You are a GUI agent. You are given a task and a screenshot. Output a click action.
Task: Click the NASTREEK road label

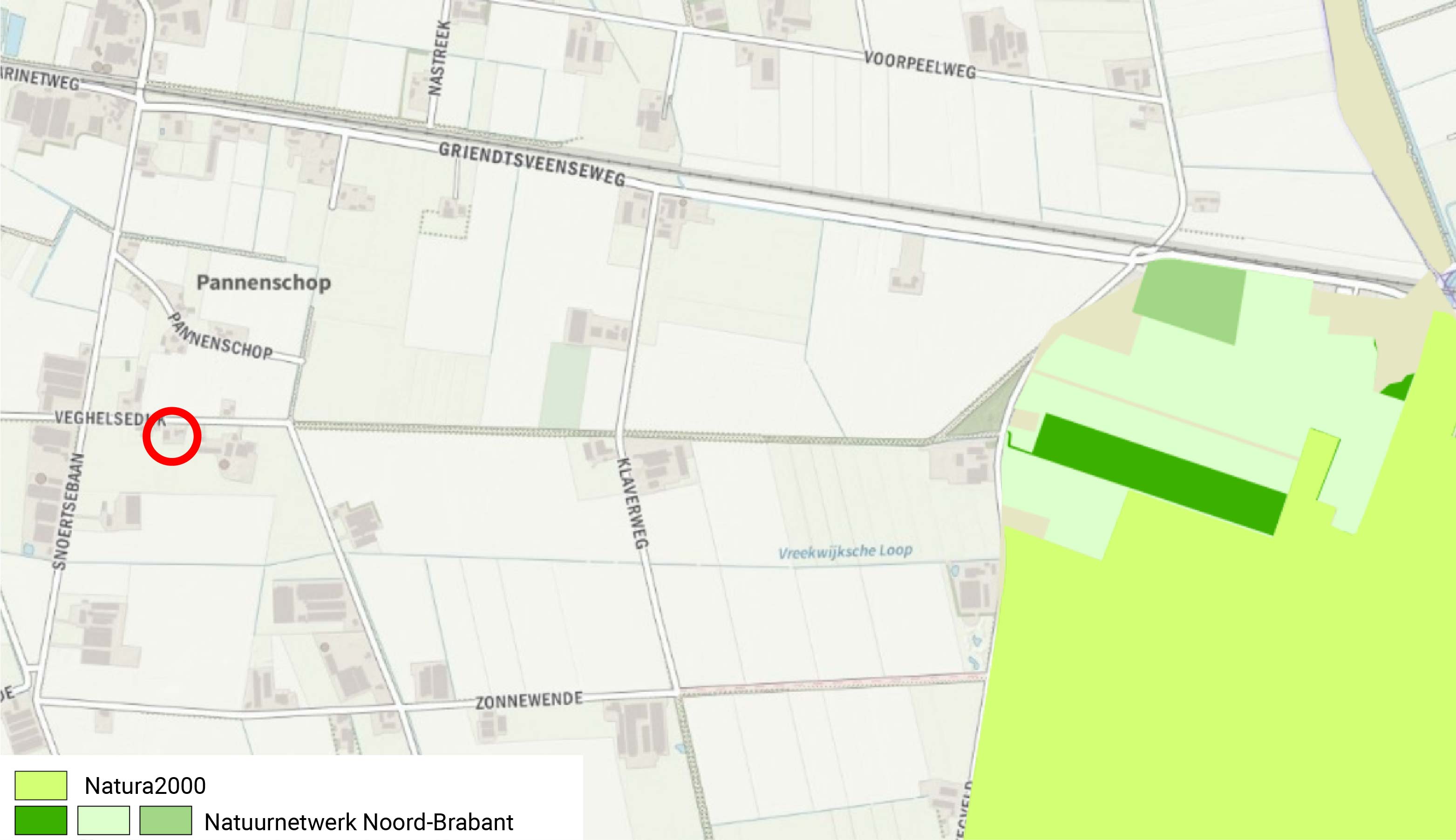click(438, 58)
